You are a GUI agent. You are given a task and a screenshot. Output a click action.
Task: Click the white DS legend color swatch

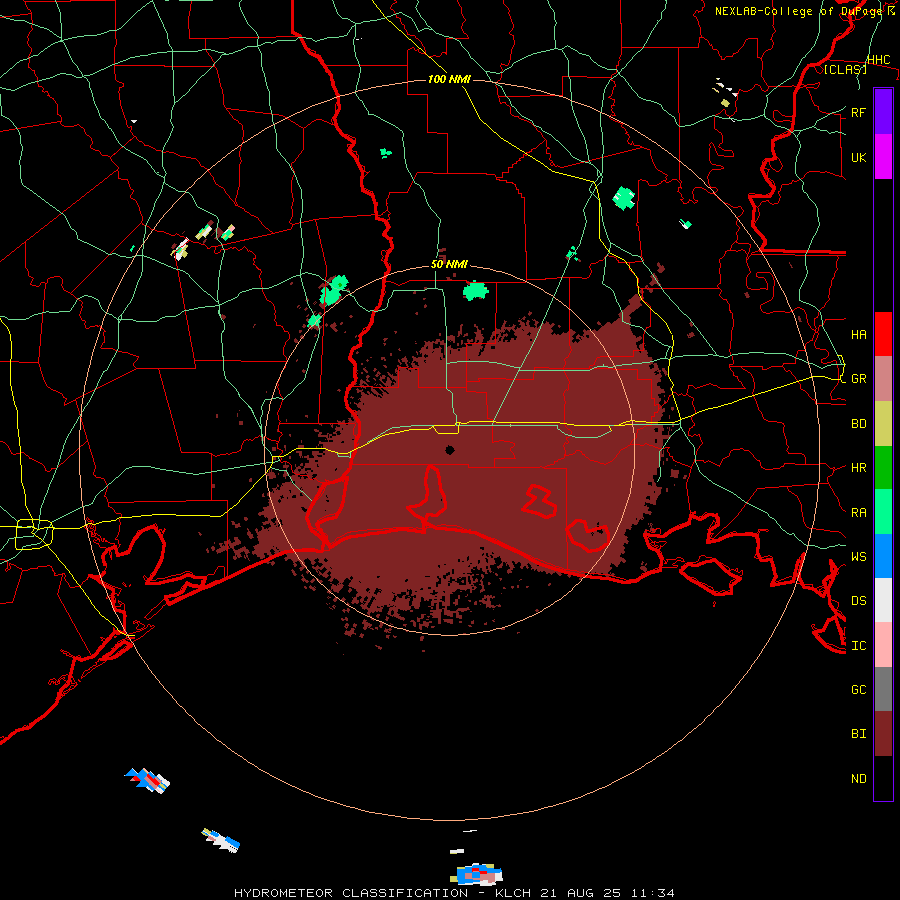[883, 600]
